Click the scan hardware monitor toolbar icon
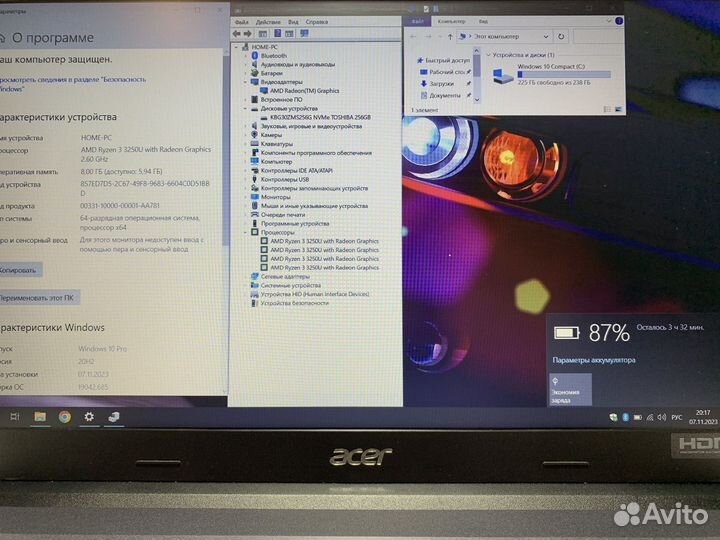Viewport: 720px width, 540px height. pyautogui.click(x=304, y=33)
